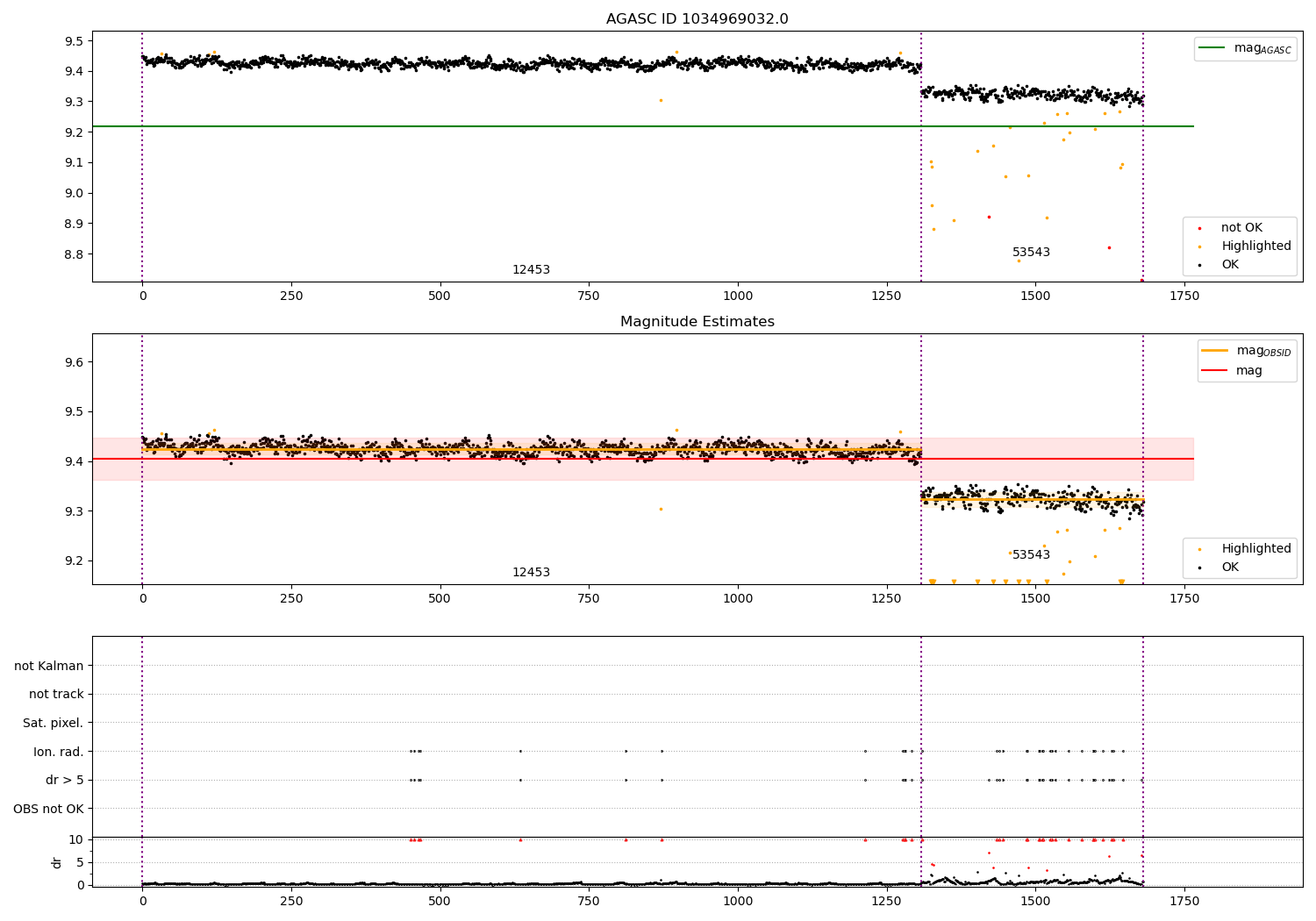Click obsid label '53543' in Magnitude Estimates plot
Image resolution: width=1316 pixels, height=921 pixels.
1031,555
